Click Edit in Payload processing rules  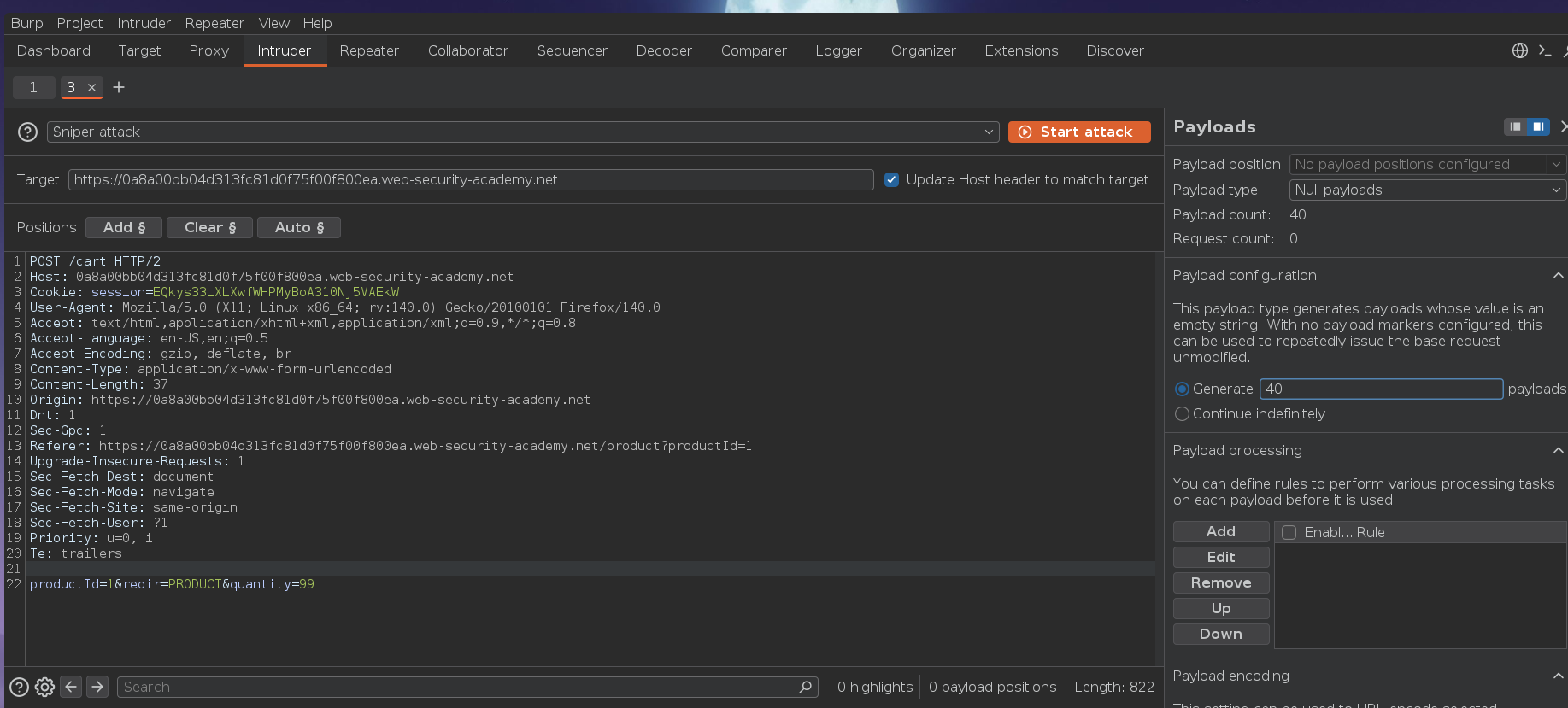coord(1221,557)
